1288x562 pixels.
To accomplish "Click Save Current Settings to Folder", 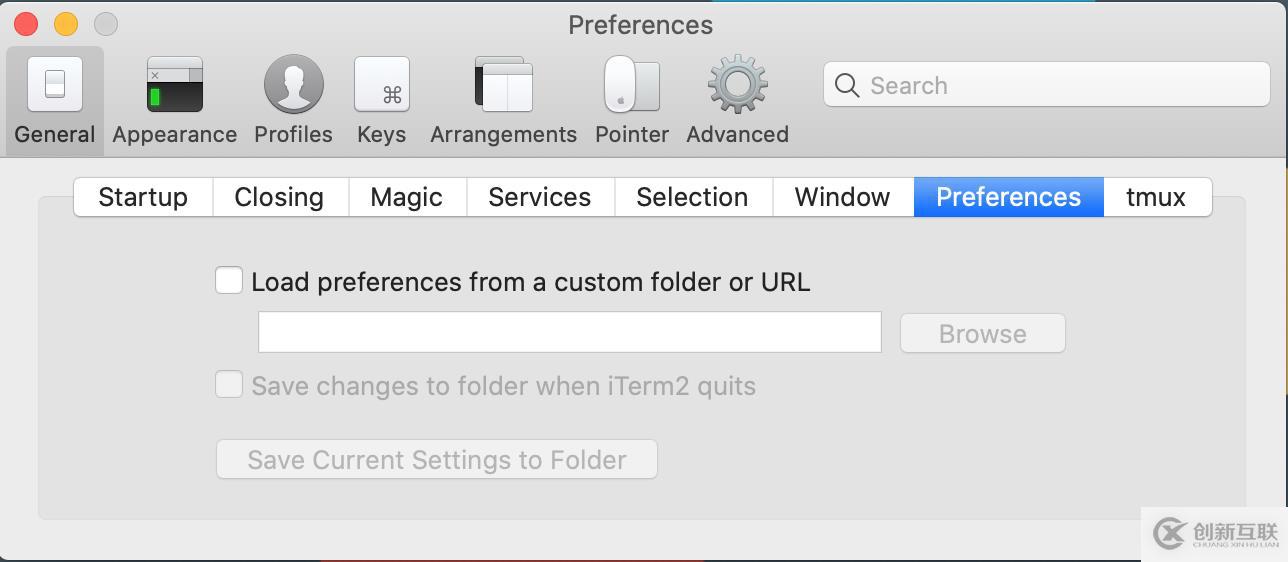I will (x=437, y=460).
